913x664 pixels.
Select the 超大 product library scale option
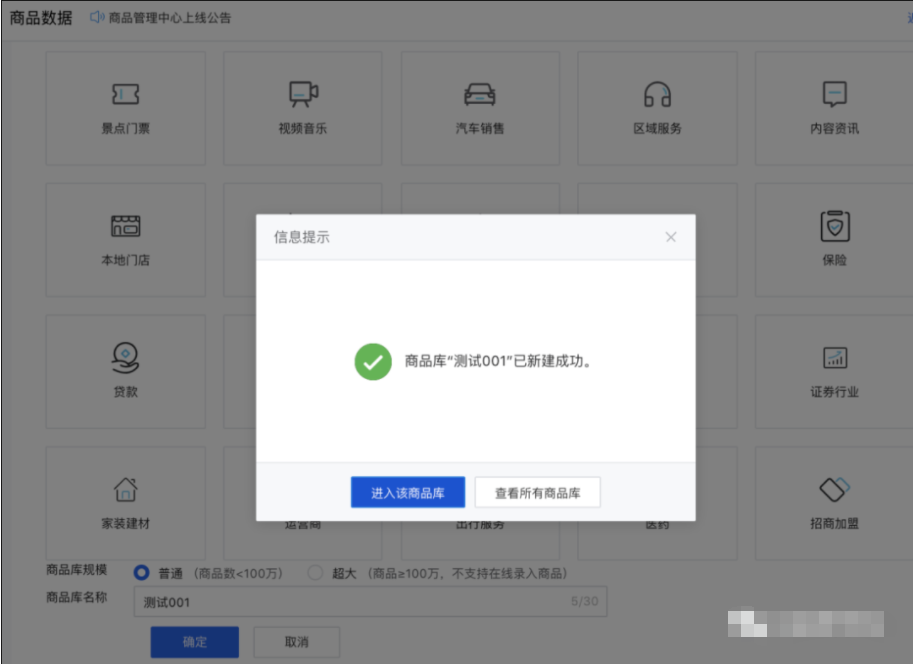(x=313, y=573)
